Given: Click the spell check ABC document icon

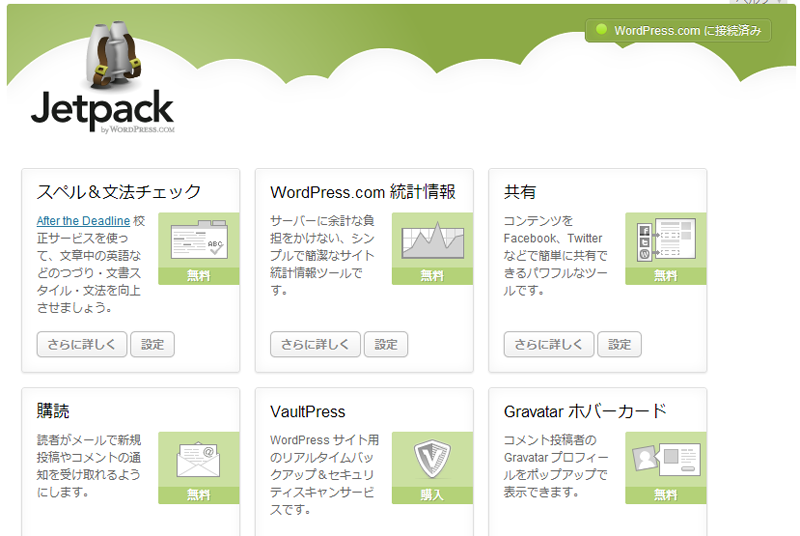Looking at the screenshot, I should coord(199,240).
